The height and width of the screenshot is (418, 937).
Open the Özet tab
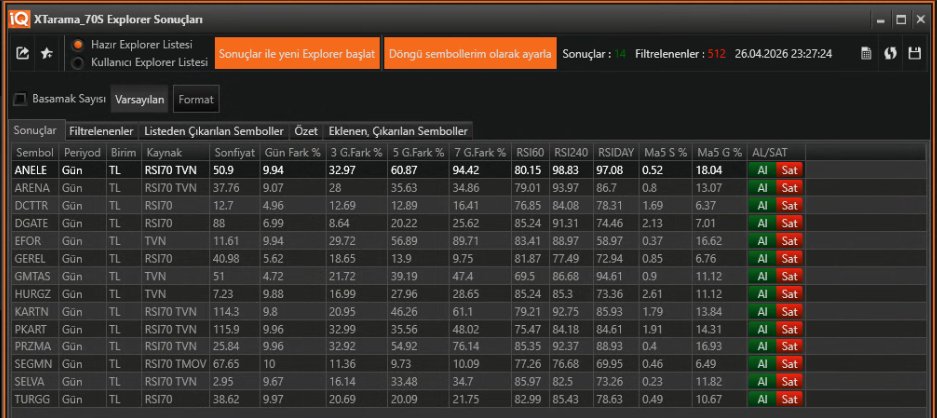coord(306,130)
